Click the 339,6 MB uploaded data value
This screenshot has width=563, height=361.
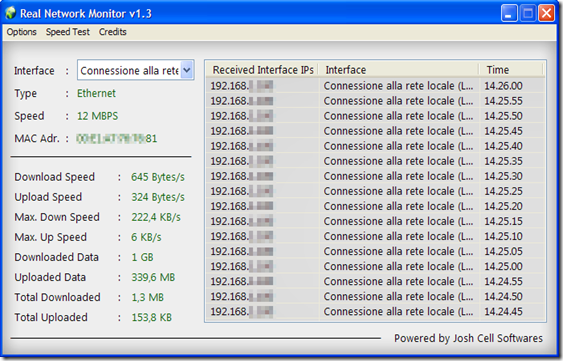click(153, 278)
